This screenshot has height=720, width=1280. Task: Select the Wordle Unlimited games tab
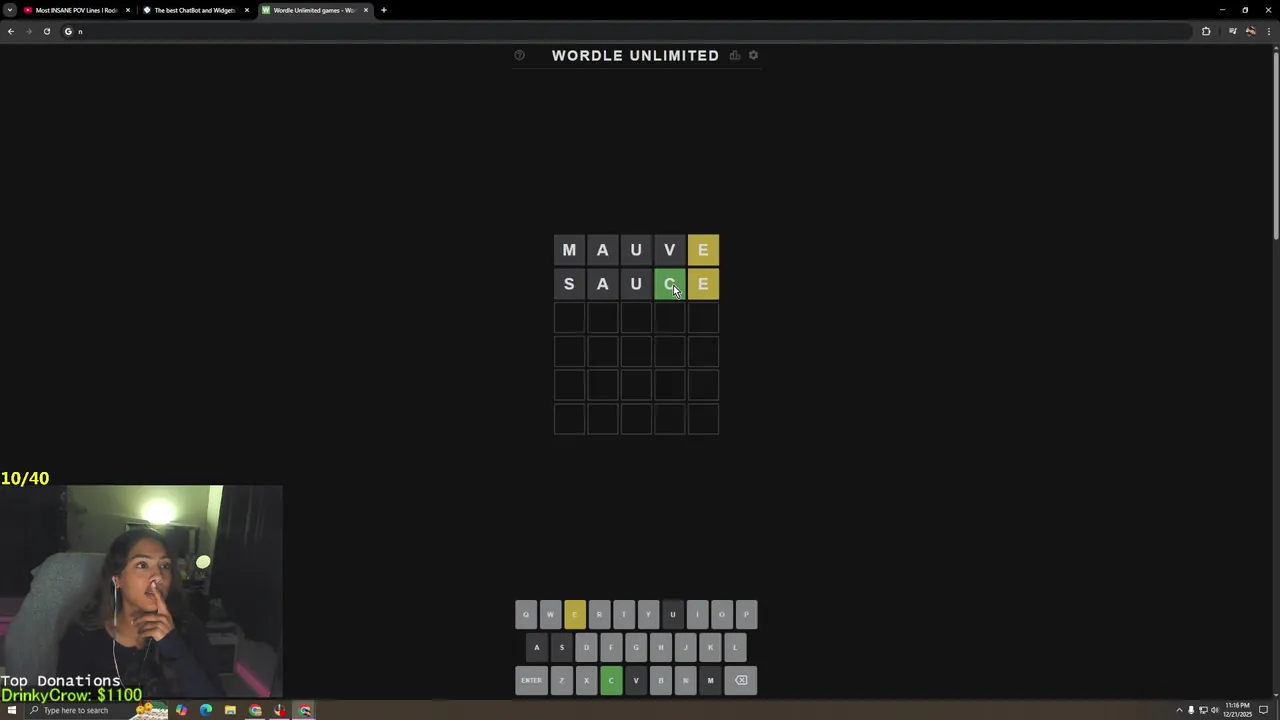click(314, 10)
